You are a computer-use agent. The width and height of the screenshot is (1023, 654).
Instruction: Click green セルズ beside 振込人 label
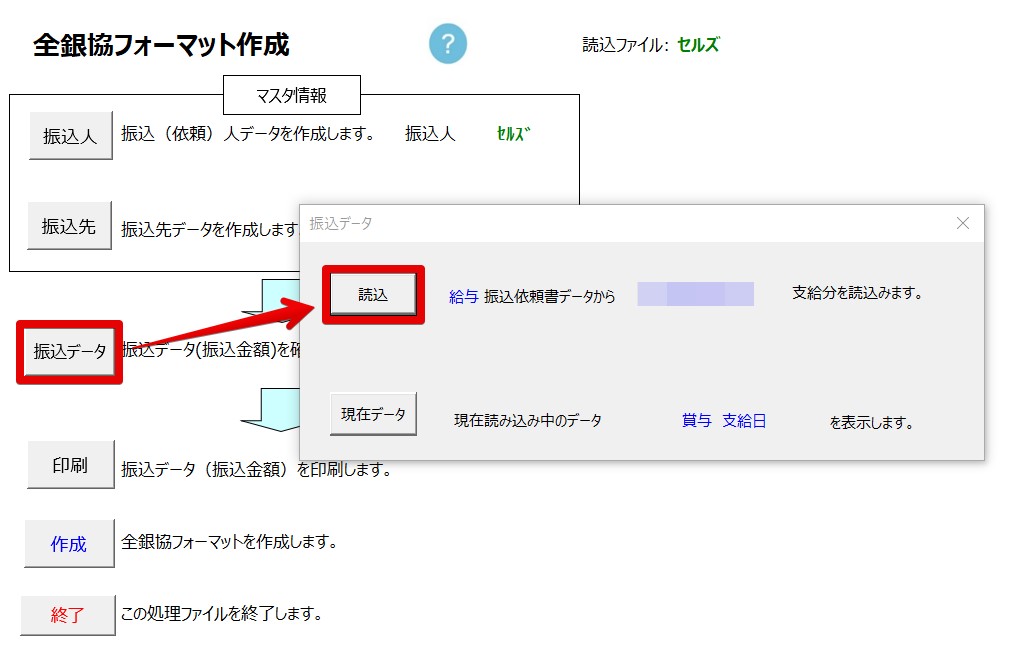tap(512, 134)
